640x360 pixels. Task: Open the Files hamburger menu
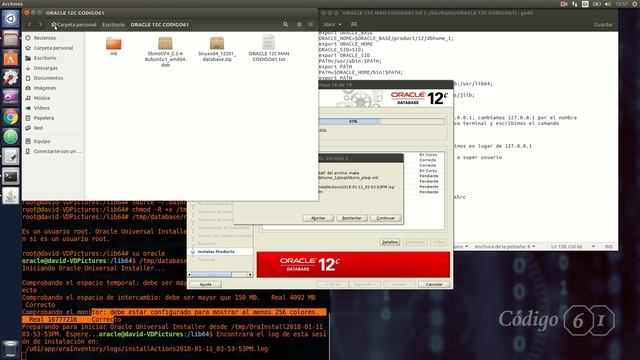pyautogui.click(x=311, y=24)
